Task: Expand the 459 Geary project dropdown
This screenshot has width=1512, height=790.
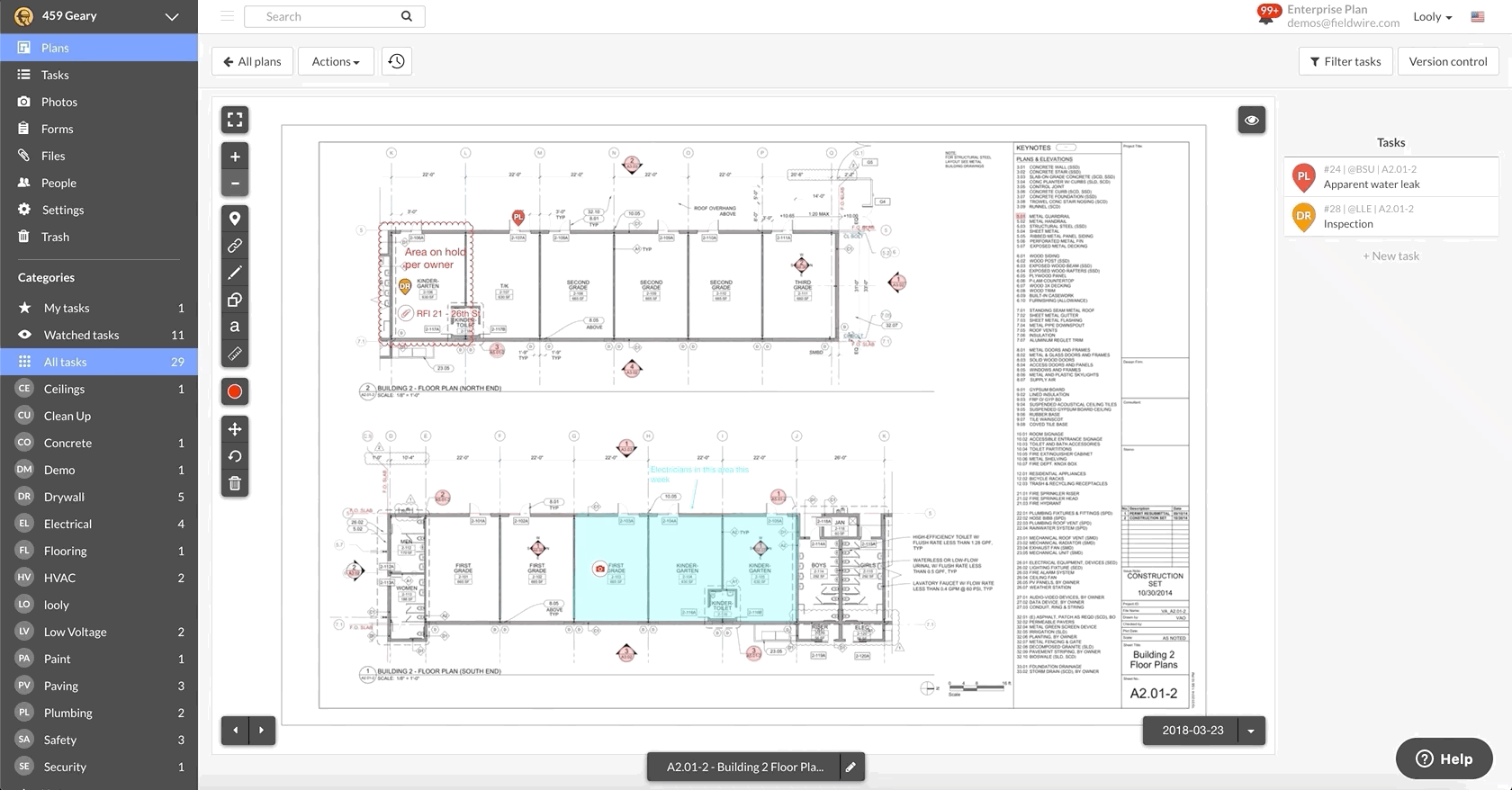Action: pos(172,16)
